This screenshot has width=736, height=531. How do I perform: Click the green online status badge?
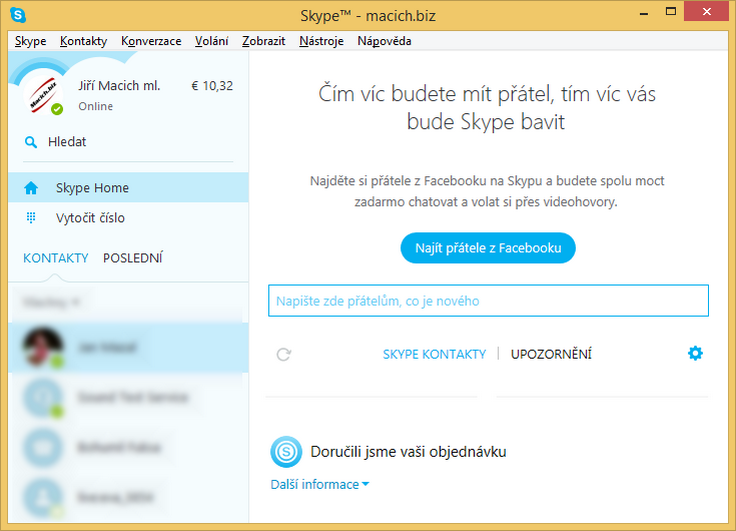tap(57, 109)
